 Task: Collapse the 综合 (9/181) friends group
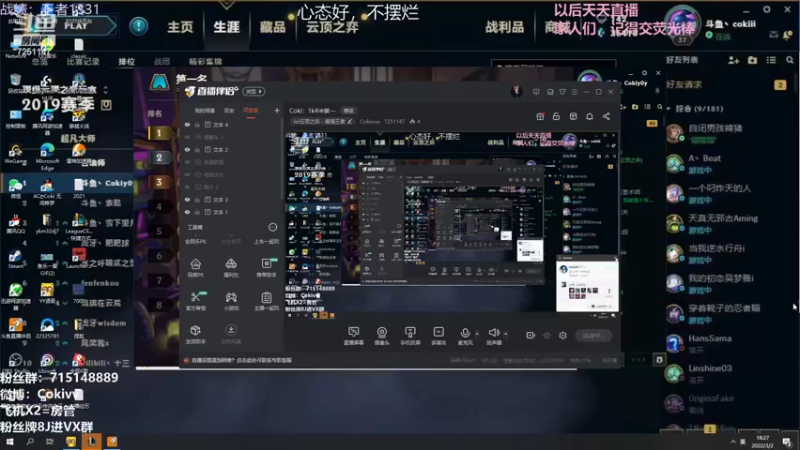(x=668, y=109)
